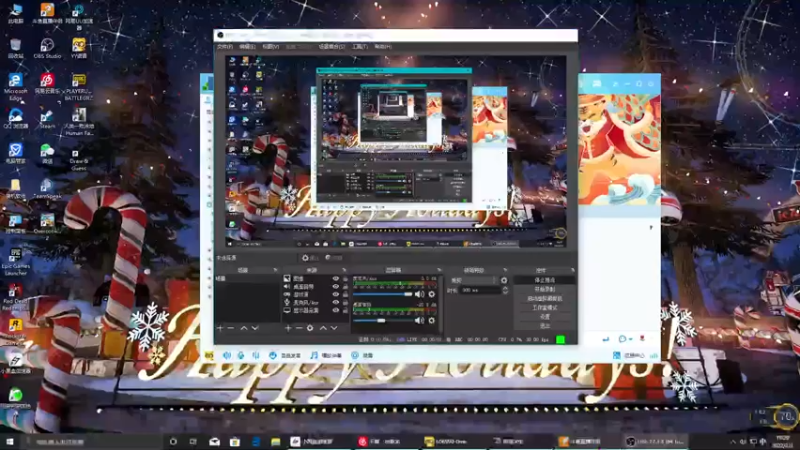Lock the 显示器采集 source
This screenshot has height=450, width=800.
pyautogui.click(x=345, y=310)
